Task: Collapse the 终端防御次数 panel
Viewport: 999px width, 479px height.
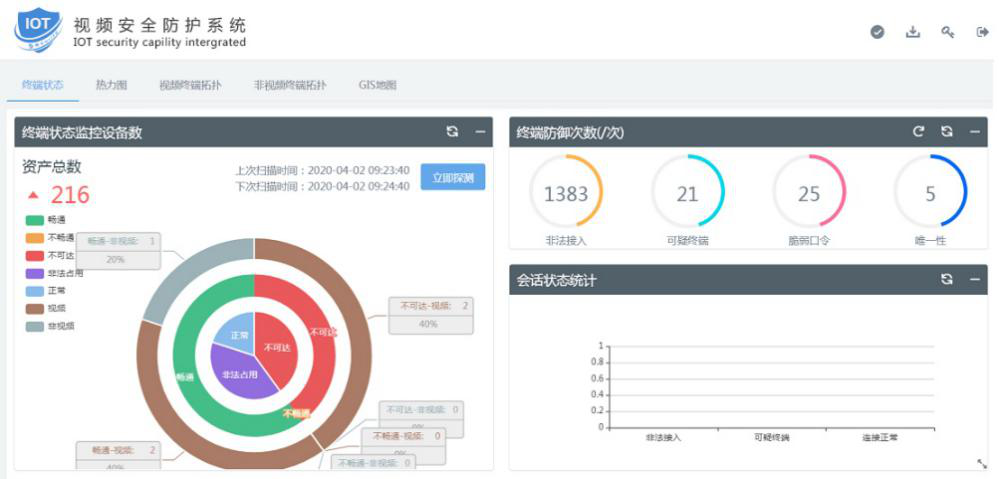Action: click(x=974, y=132)
